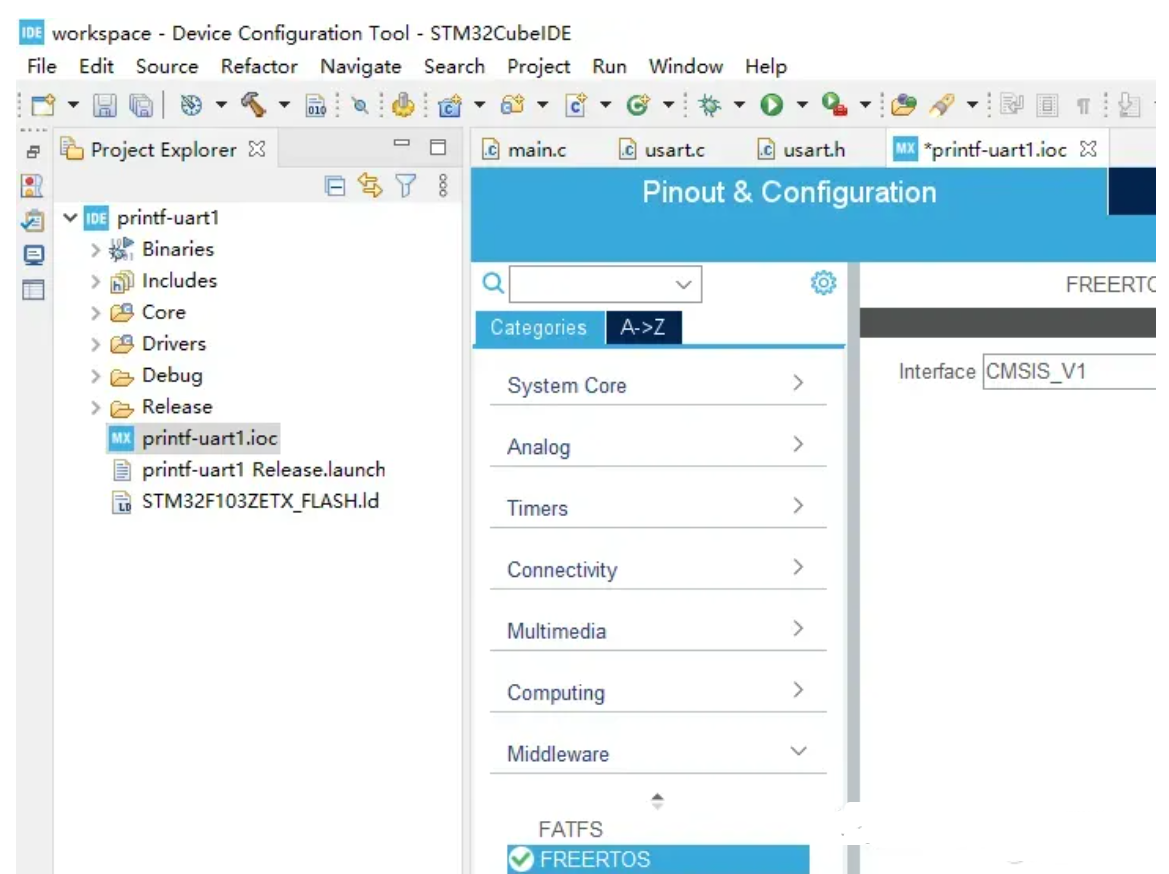This screenshot has height=874, width=1169.
Task: Open the Build hammer dropdown arrow
Action: (x=284, y=105)
